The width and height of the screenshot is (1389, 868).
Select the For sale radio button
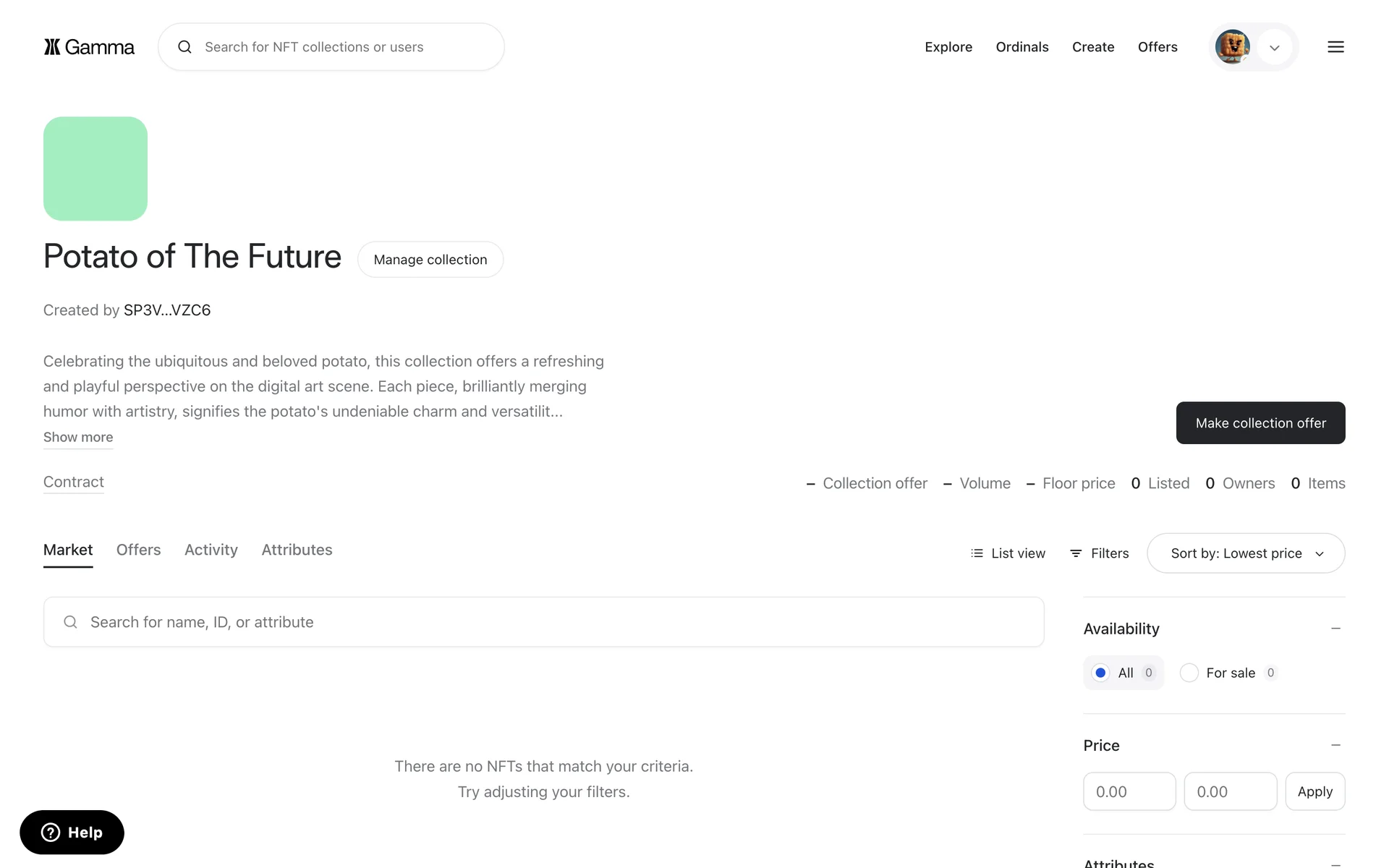pyautogui.click(x=1189, y=673)
